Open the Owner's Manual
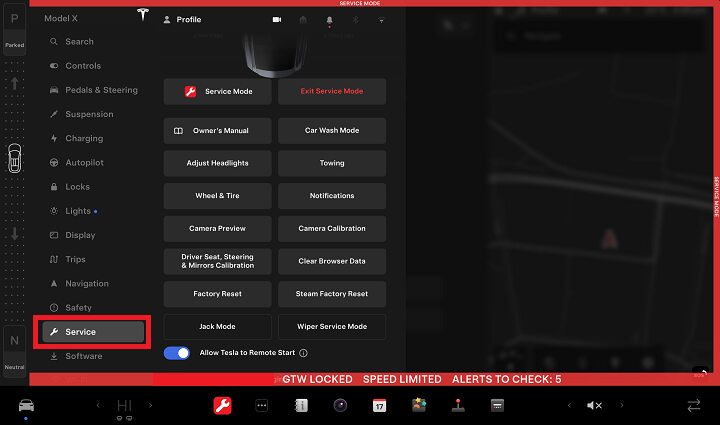Screen dimensions: 720x425 pyautogui.click(x=218, y=131)
